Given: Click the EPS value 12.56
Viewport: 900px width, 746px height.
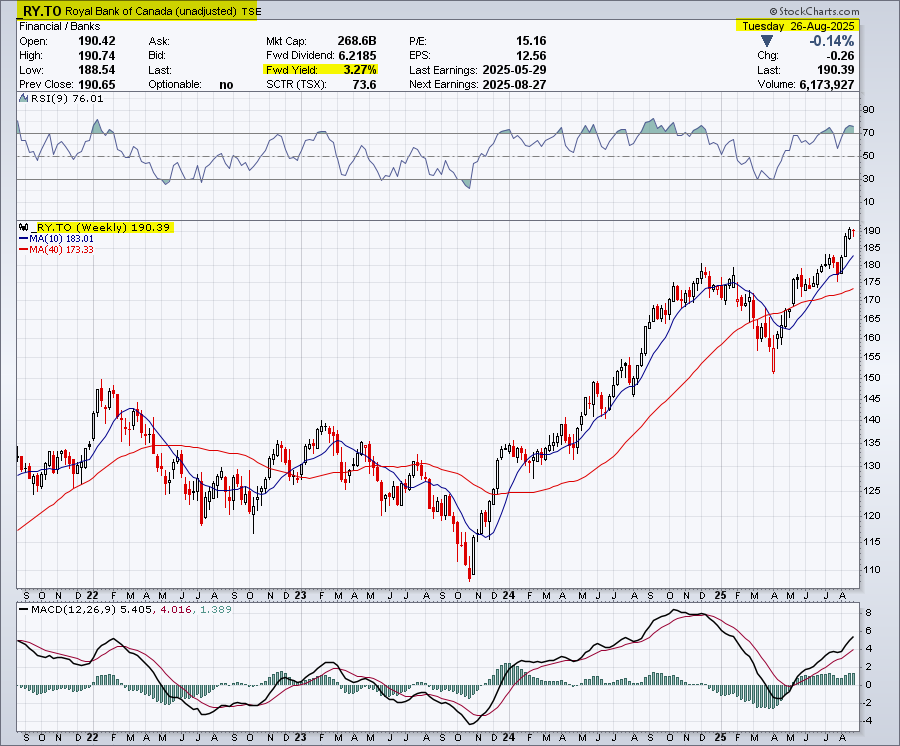Looking at the screenshot, I should point(531,56).
